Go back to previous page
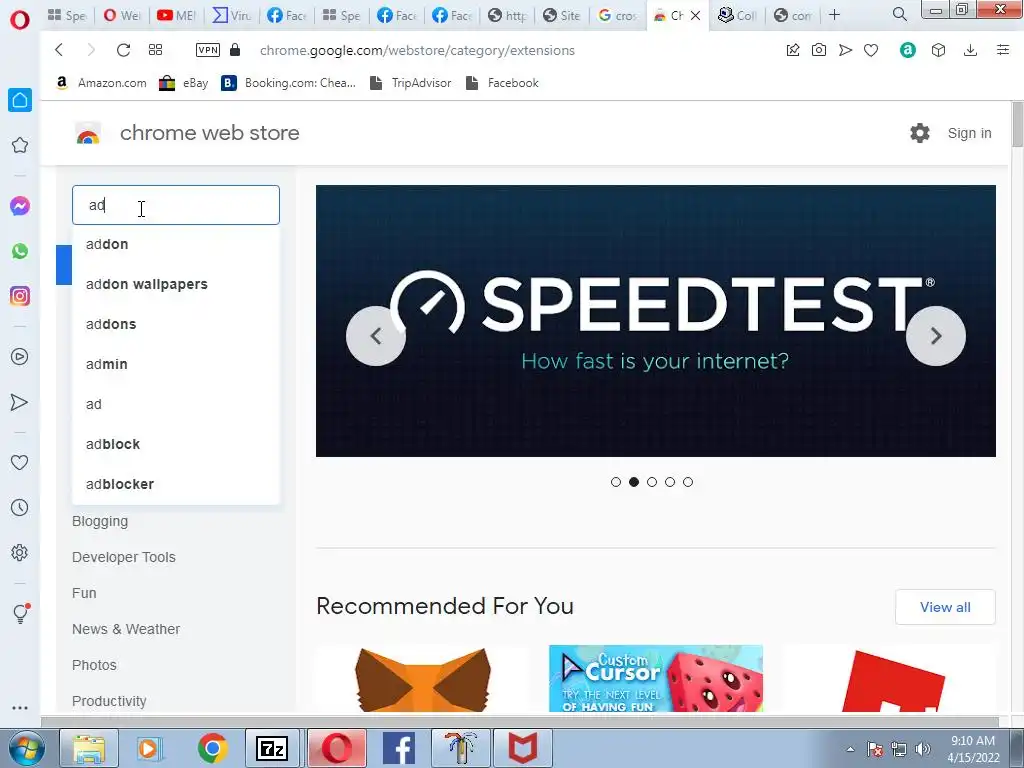 [x=59, y=50]
